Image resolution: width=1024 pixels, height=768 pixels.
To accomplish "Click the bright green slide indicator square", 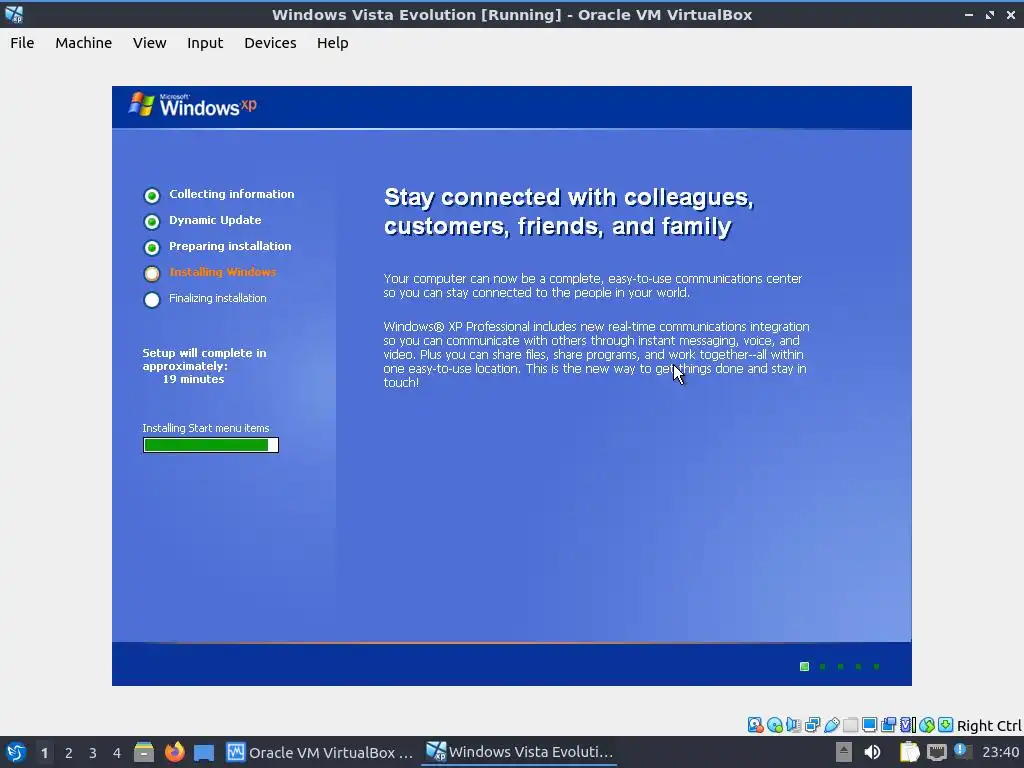I will click(805, 667).
